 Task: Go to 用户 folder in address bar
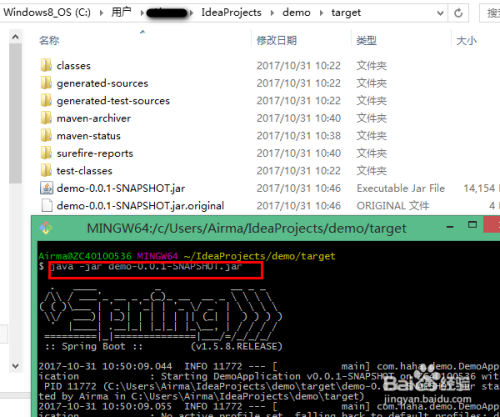121,13
